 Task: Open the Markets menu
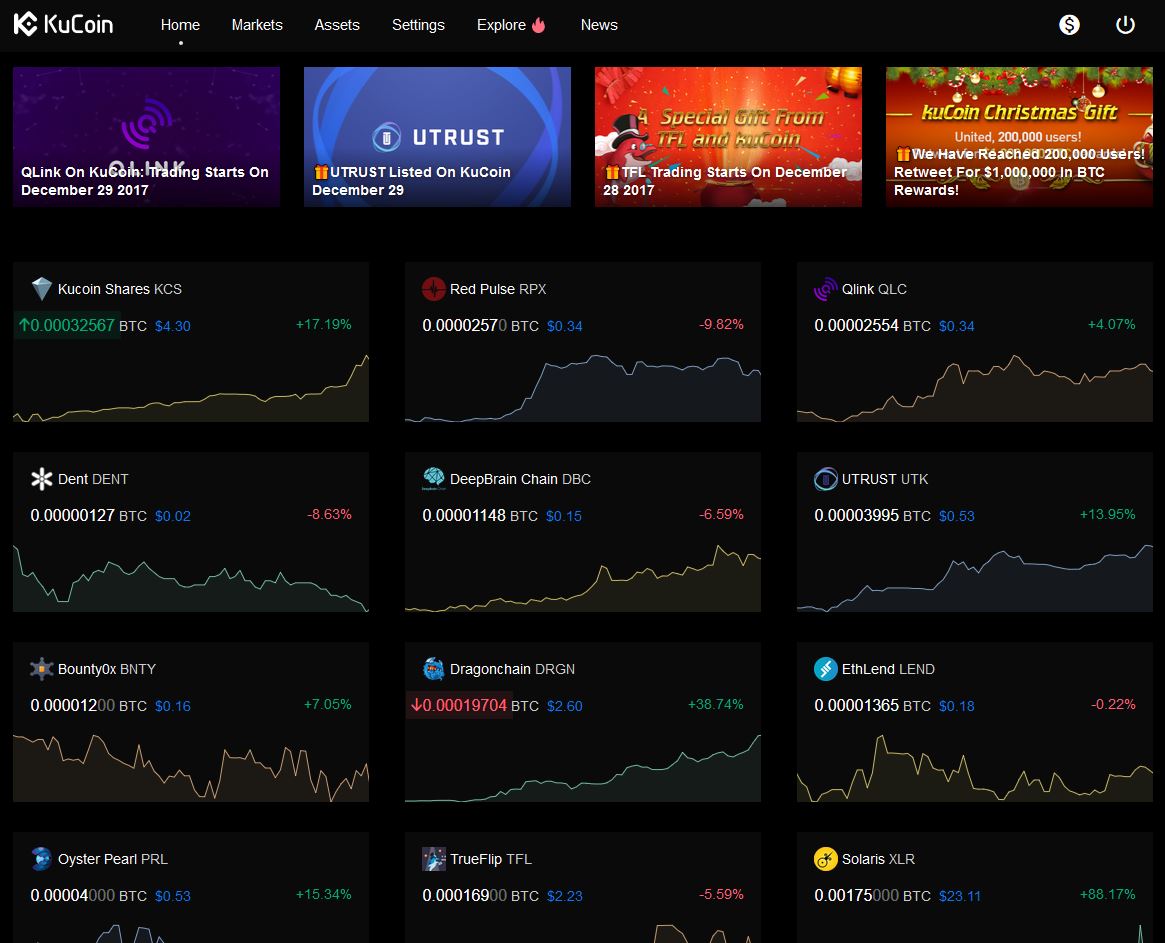[257, 25]
